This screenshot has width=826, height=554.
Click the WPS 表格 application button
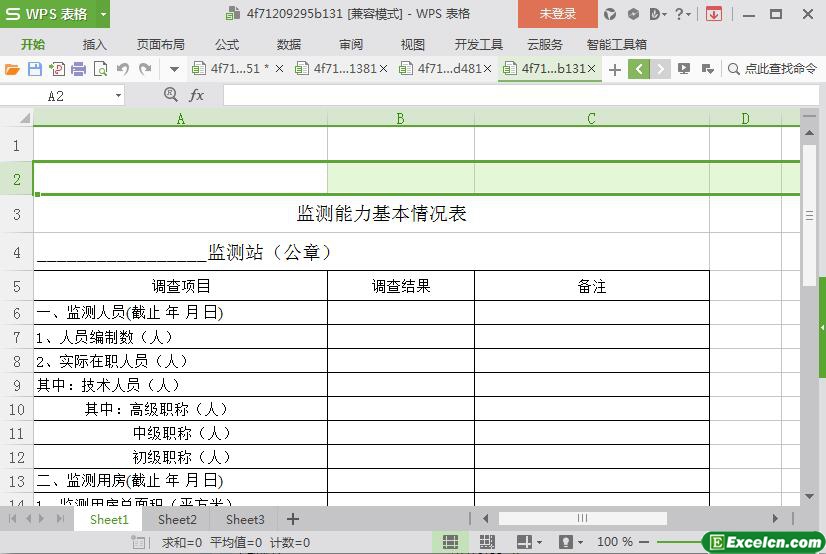pos(48,14)
